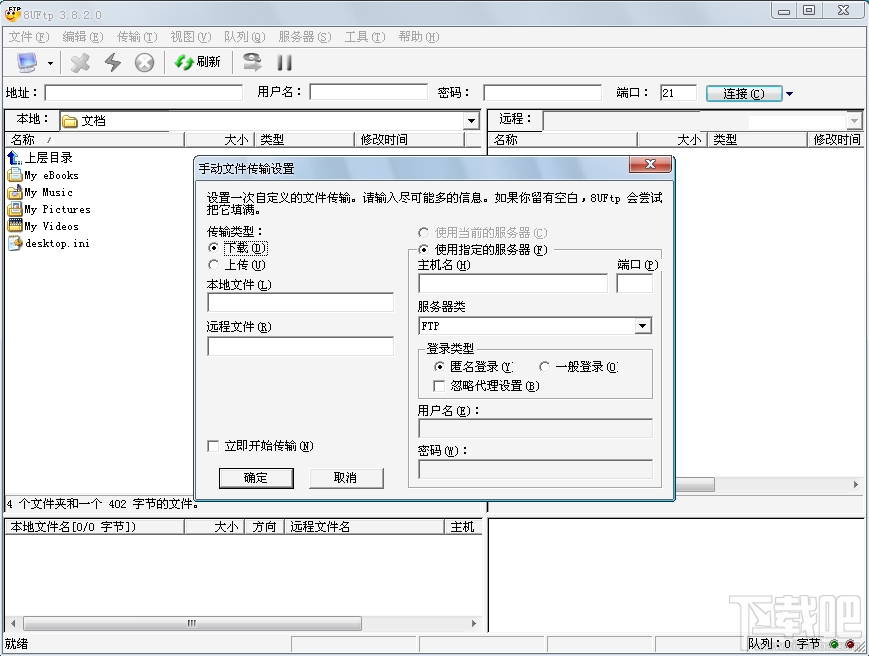Click the process queue toolbar icon
The width and height of the screenshot is (869, 656).
(x=253, y=62)
